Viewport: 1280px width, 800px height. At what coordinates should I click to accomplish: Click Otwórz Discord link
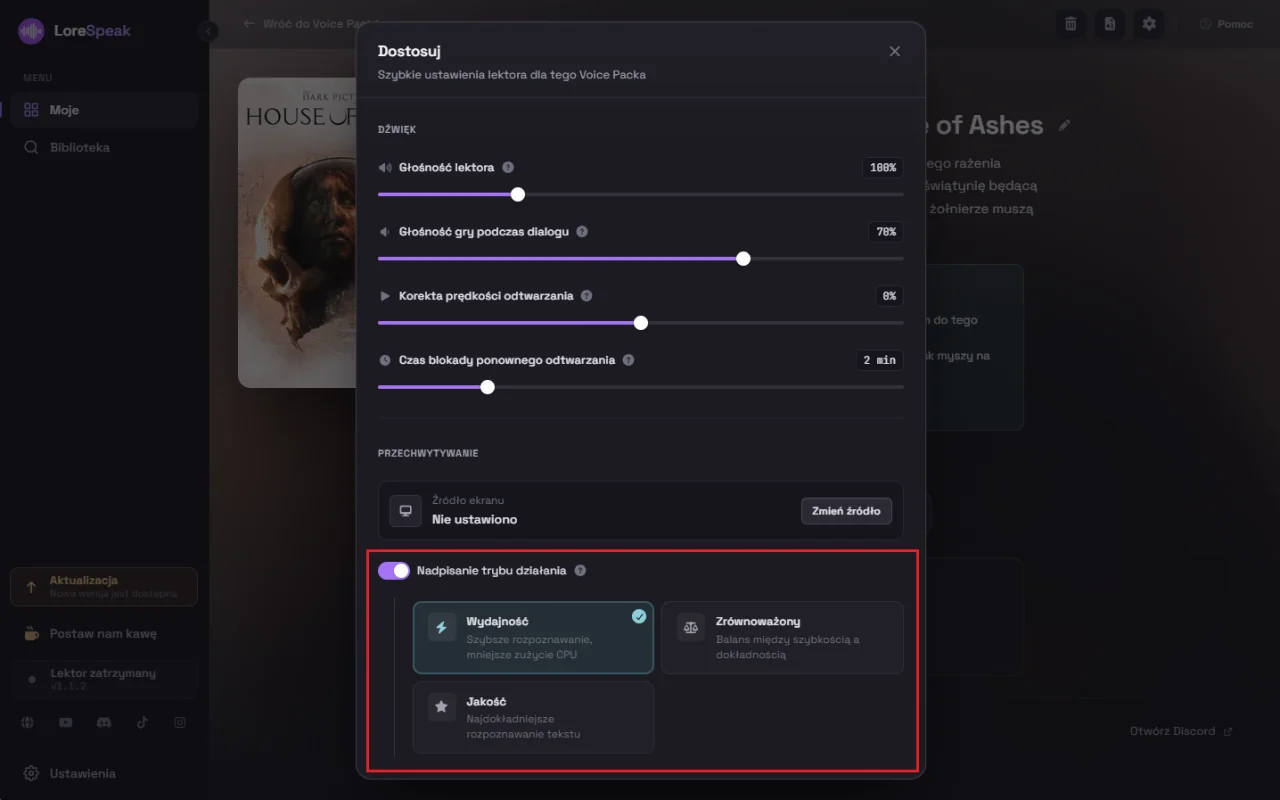point(1181,731)
